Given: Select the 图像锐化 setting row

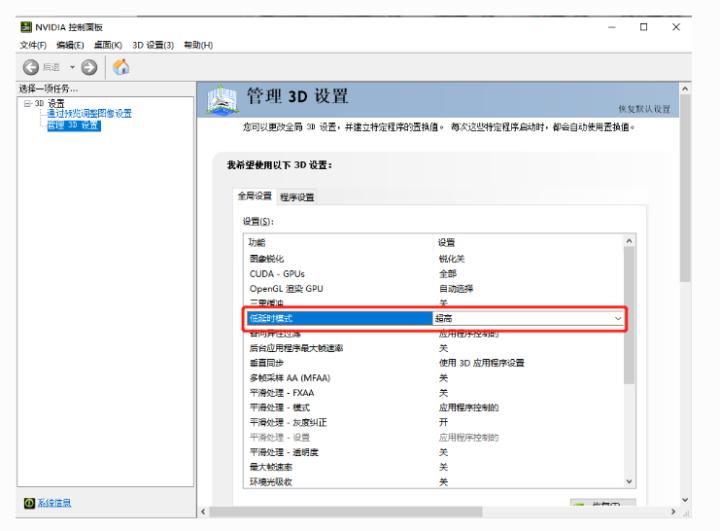Looking at the screenshot, I should click(x=433, y=259).
